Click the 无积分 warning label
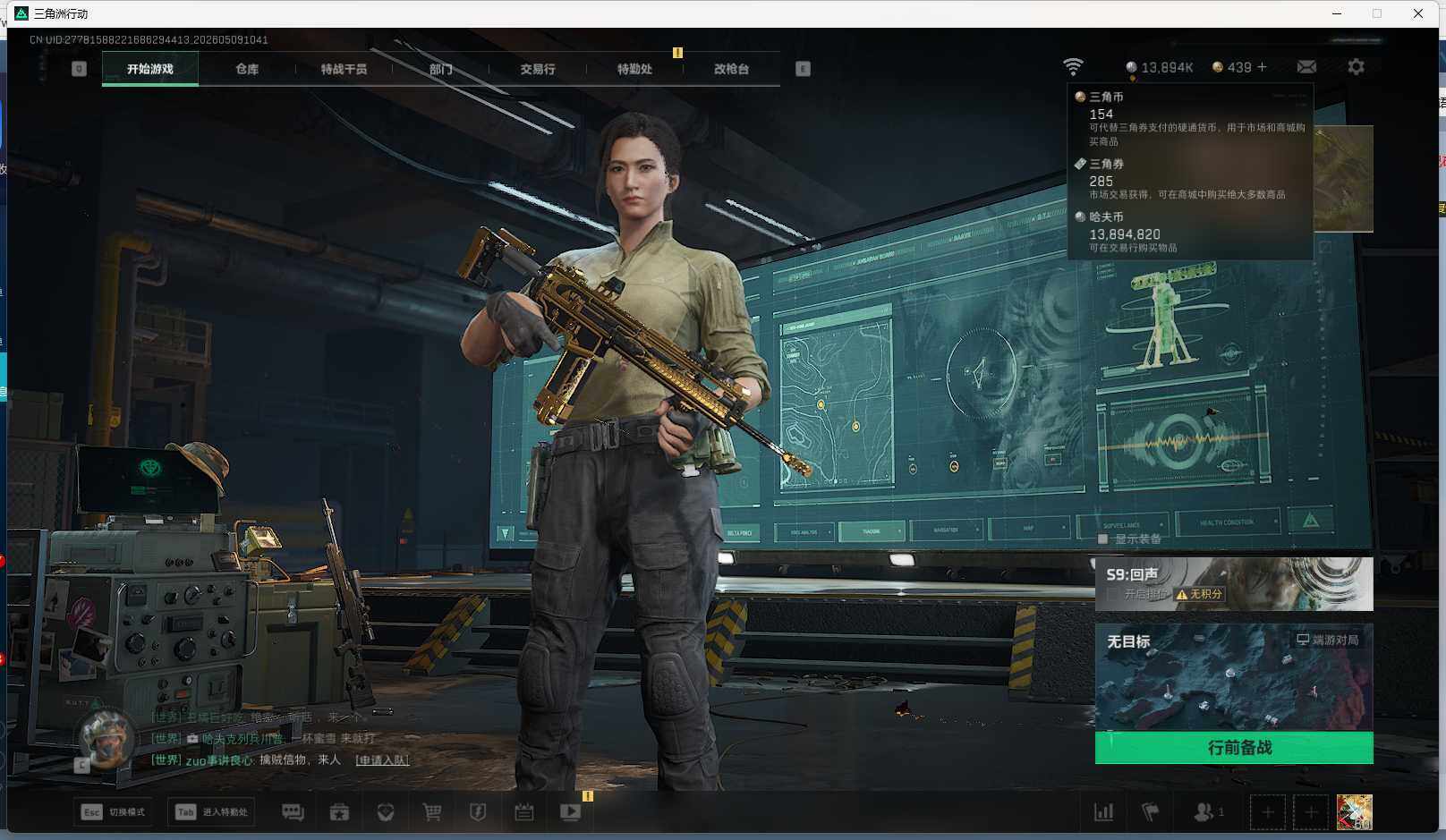The width and height of the screenshot is (1446, 840). (x=1199, y=594)
